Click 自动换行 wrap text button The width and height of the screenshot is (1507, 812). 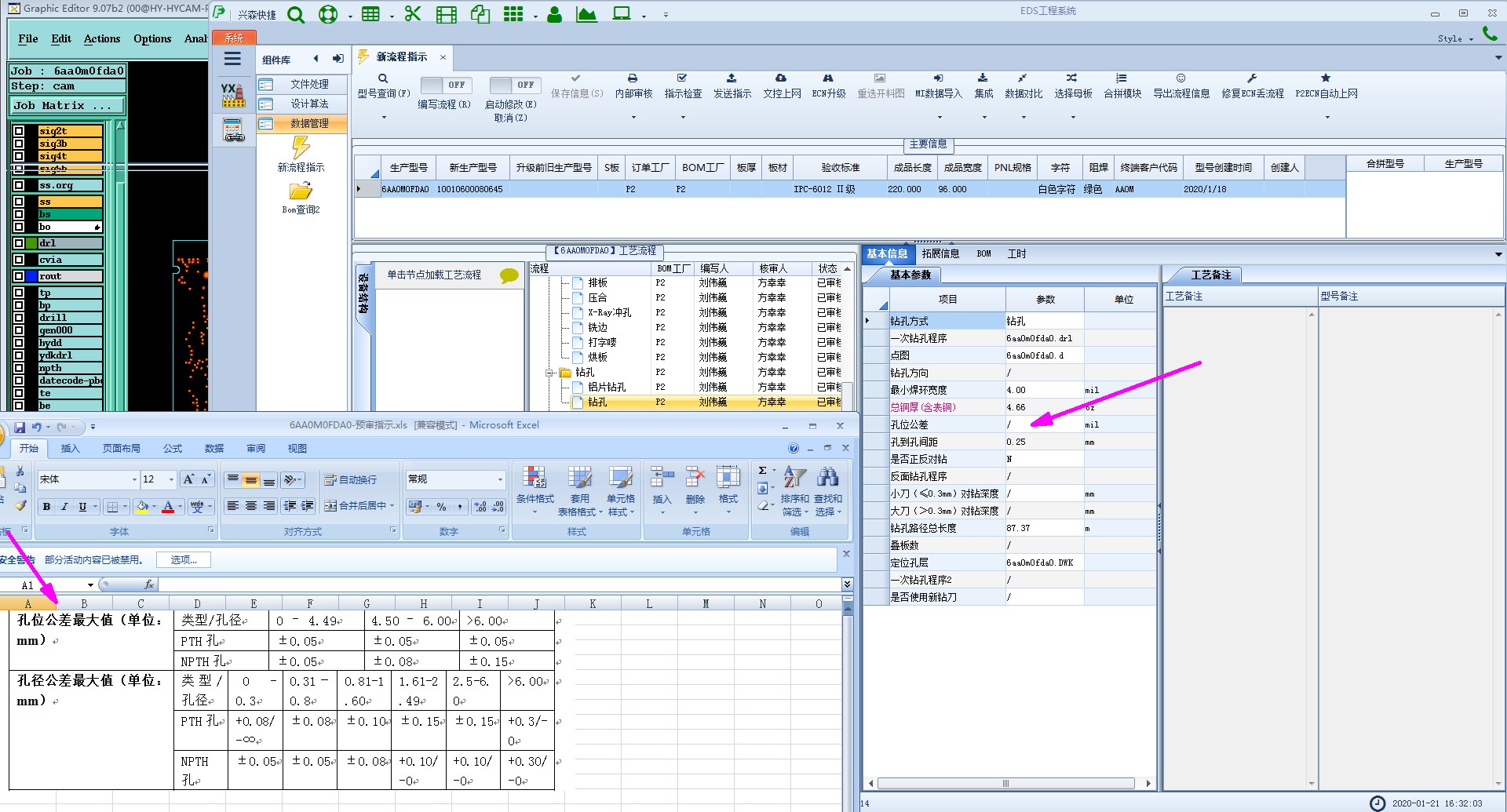tap(351, 479)
